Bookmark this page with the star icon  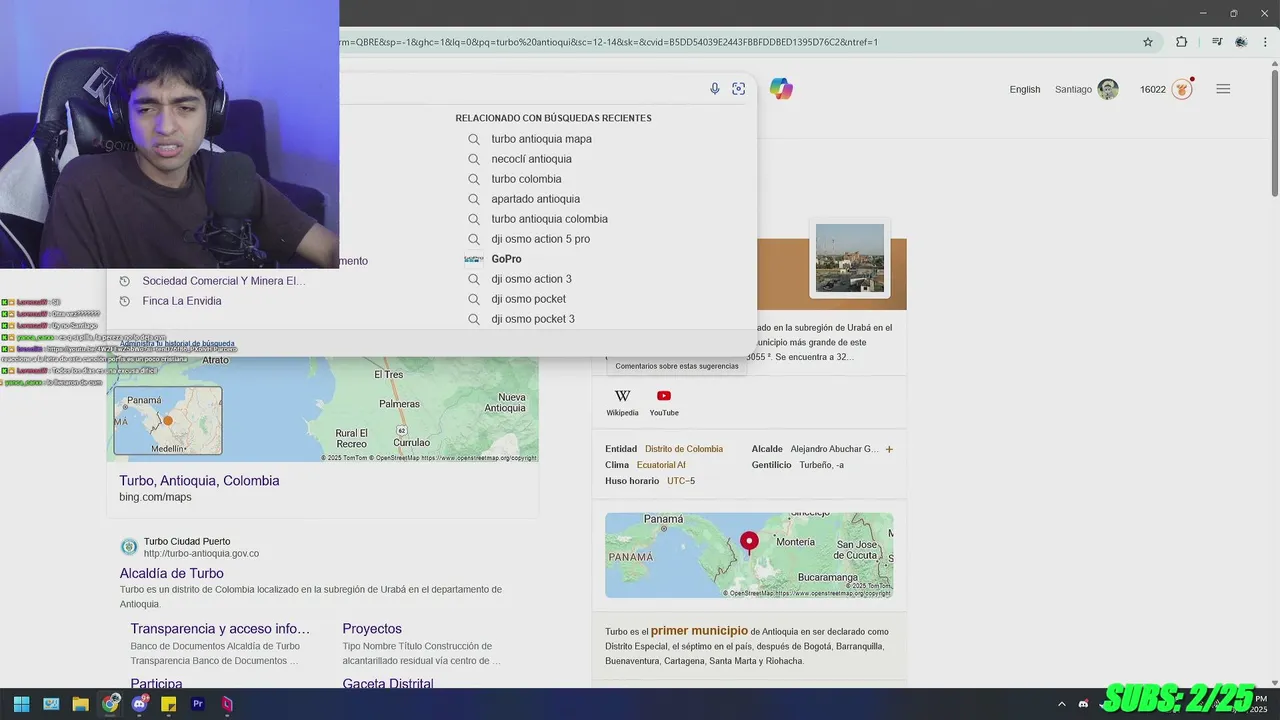click(x=1148, y=42)
